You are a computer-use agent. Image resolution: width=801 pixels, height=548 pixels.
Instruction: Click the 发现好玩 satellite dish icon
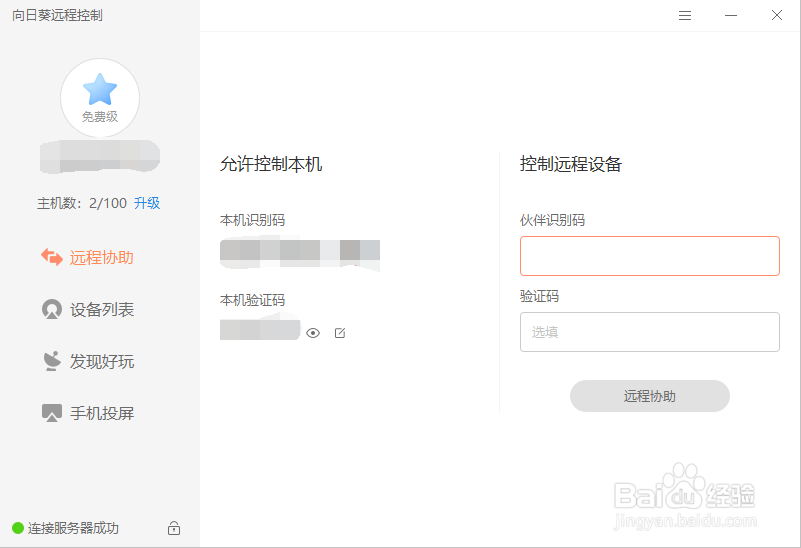click(x=52, y=361)
